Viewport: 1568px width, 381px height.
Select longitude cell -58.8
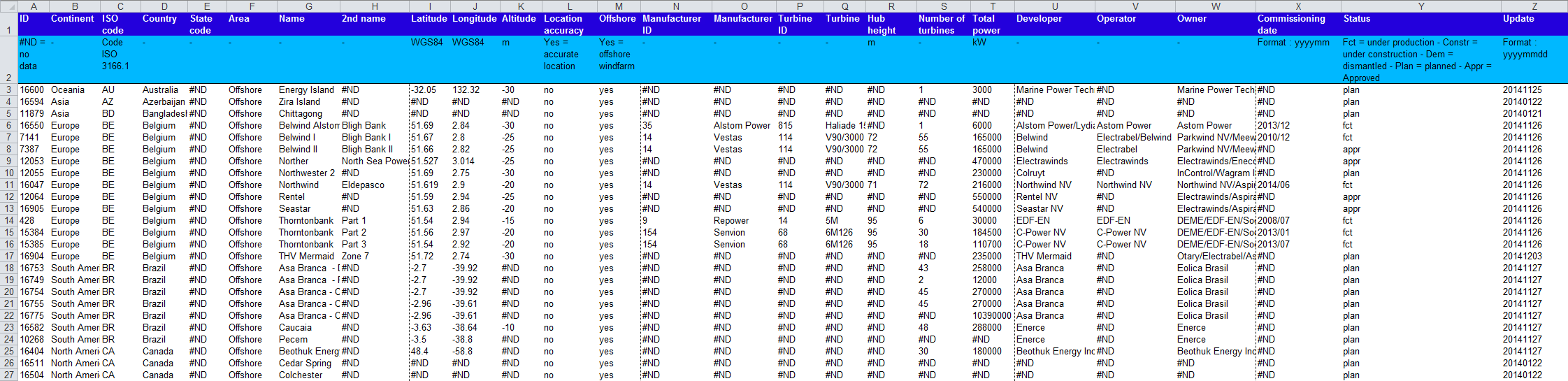click(x=475, y=352)
